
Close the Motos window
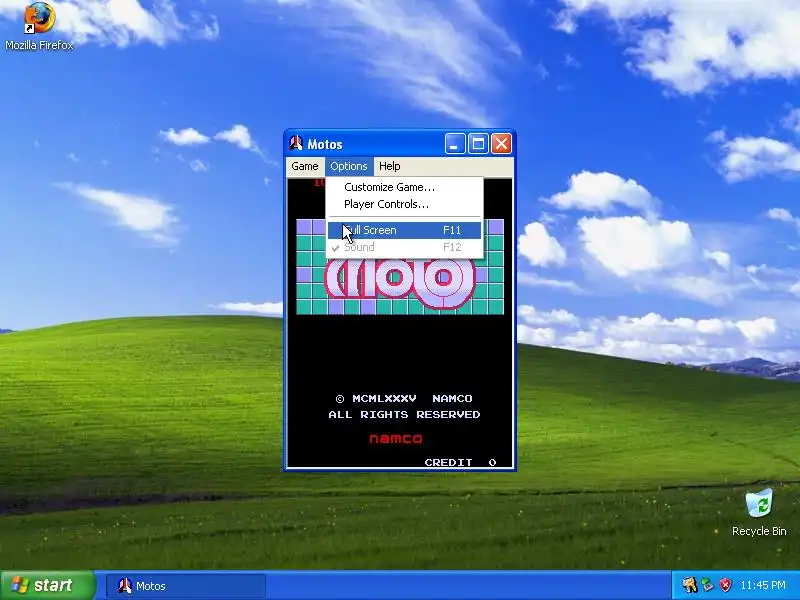pos(501,144)
